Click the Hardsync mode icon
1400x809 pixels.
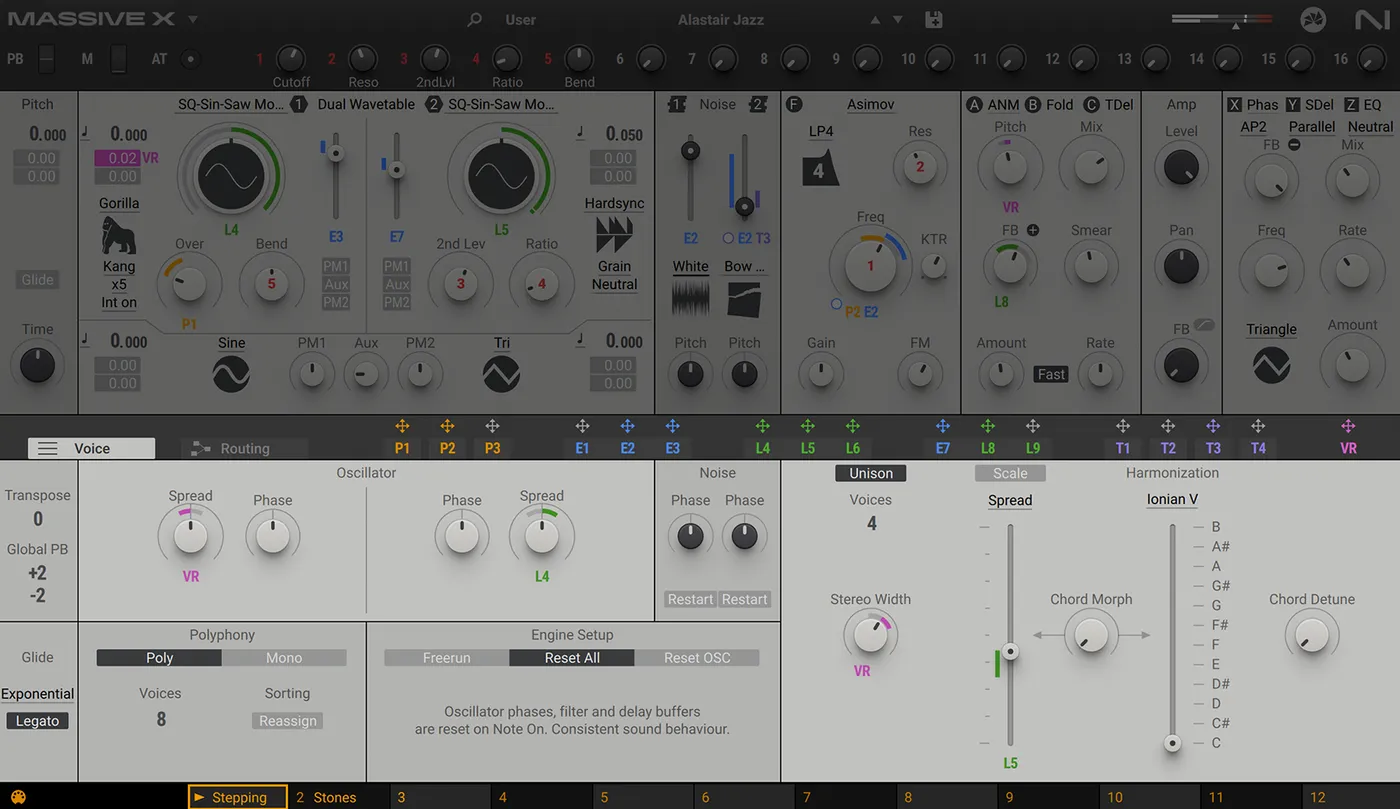tap(613, 235)
